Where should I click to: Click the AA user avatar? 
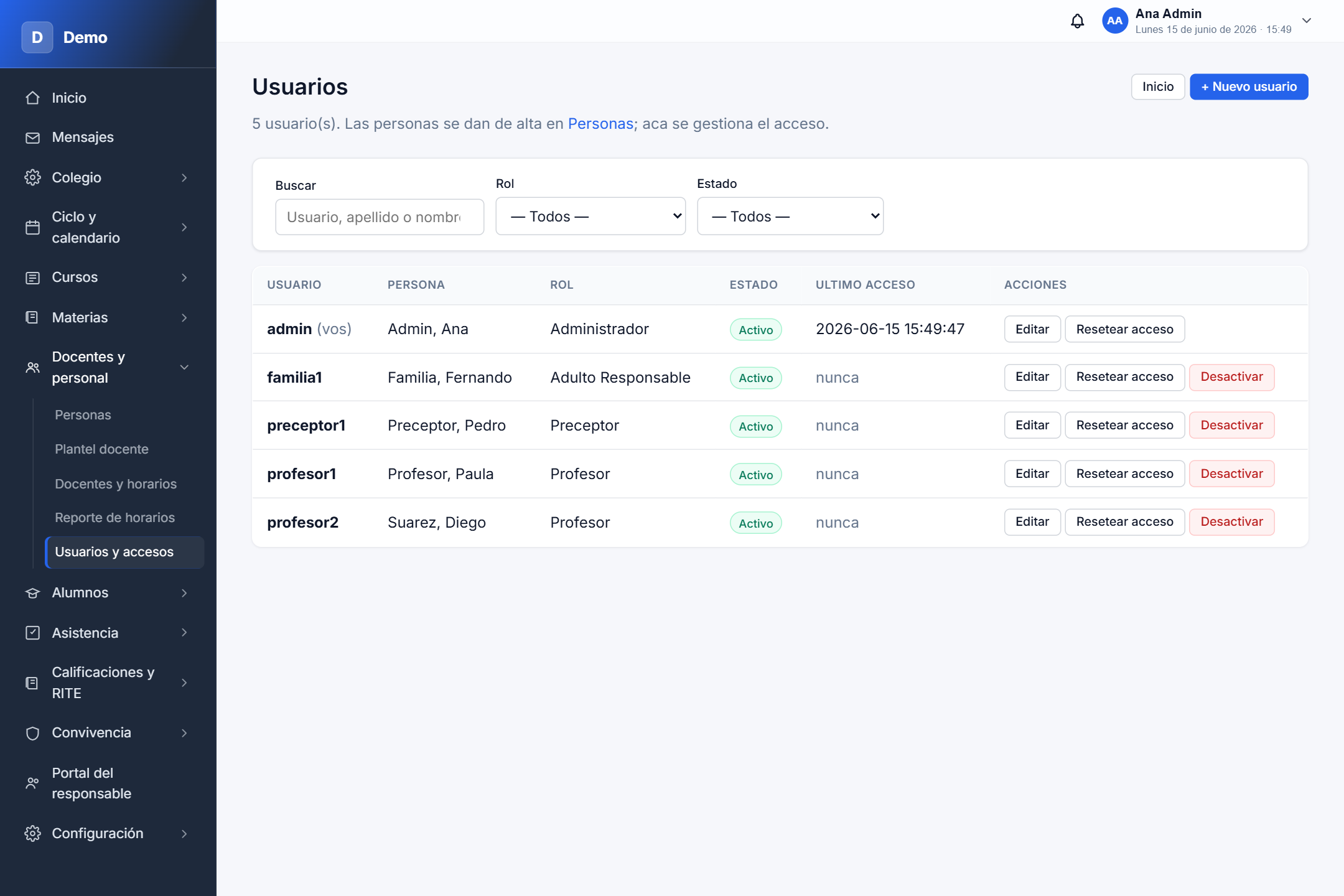[x=1114, y=21]
